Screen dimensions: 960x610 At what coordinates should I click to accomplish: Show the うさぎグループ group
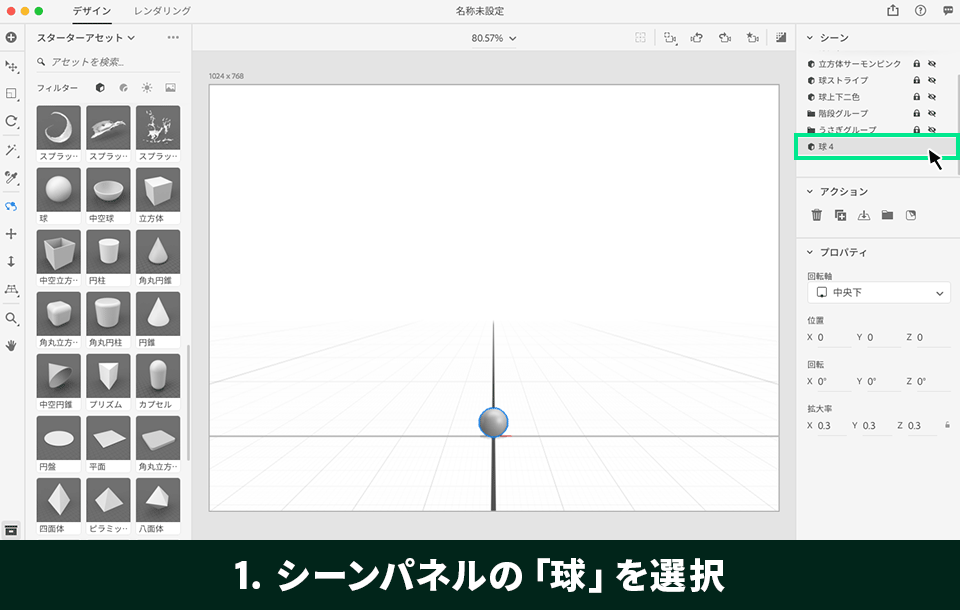click(x=932, y=130)
